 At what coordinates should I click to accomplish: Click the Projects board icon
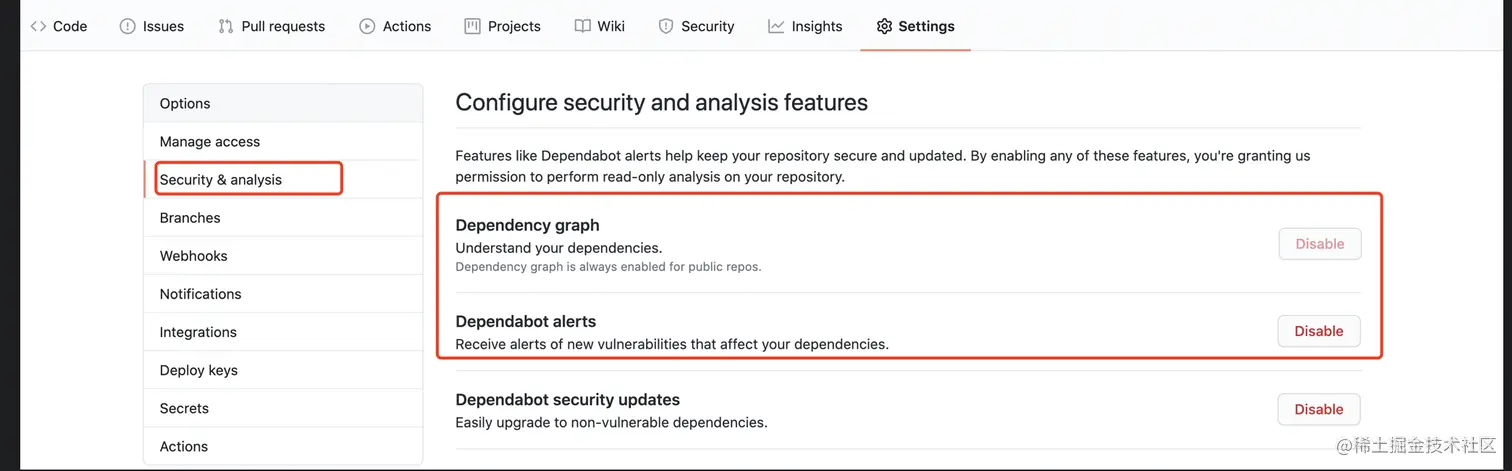point(473,26)
